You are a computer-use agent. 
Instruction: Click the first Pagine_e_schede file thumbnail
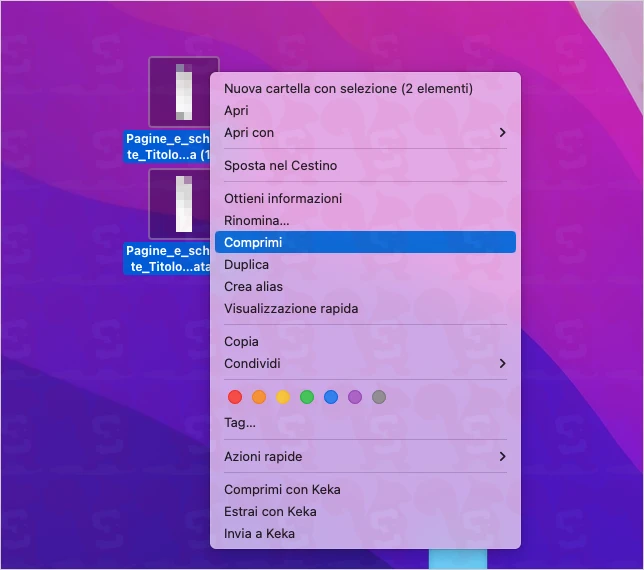183,92
